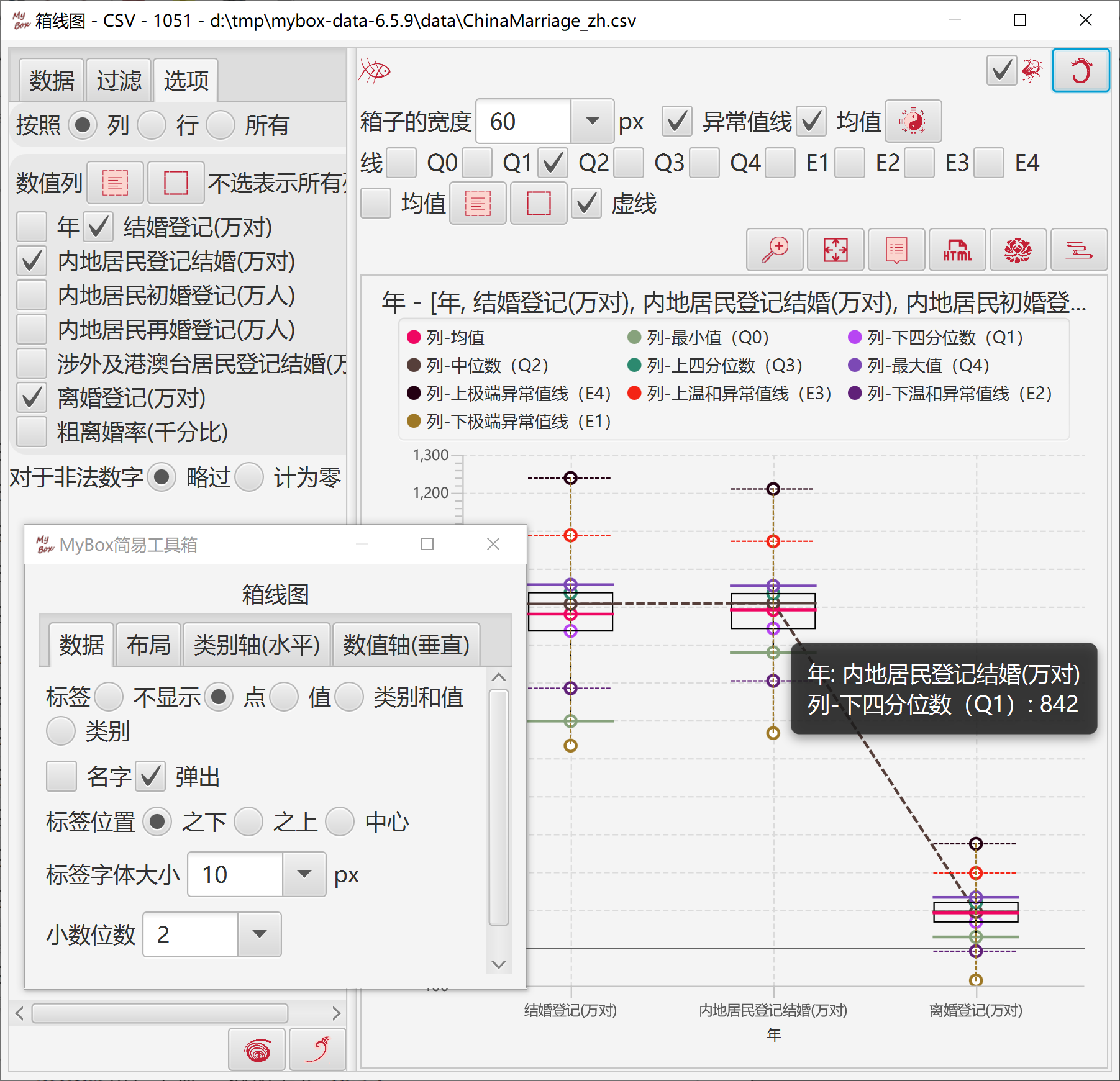Close the MyBox简易工具箱 window
Screen dimensions: 1120x1081
(x=493, y=545)
